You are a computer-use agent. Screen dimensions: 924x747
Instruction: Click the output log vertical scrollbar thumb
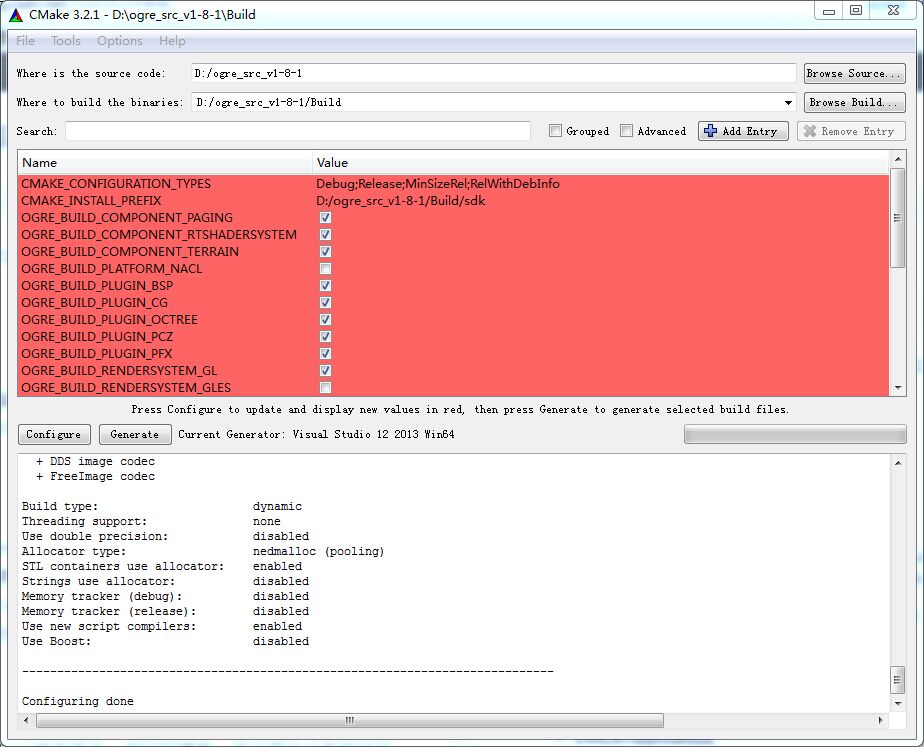tap(897, 680)
